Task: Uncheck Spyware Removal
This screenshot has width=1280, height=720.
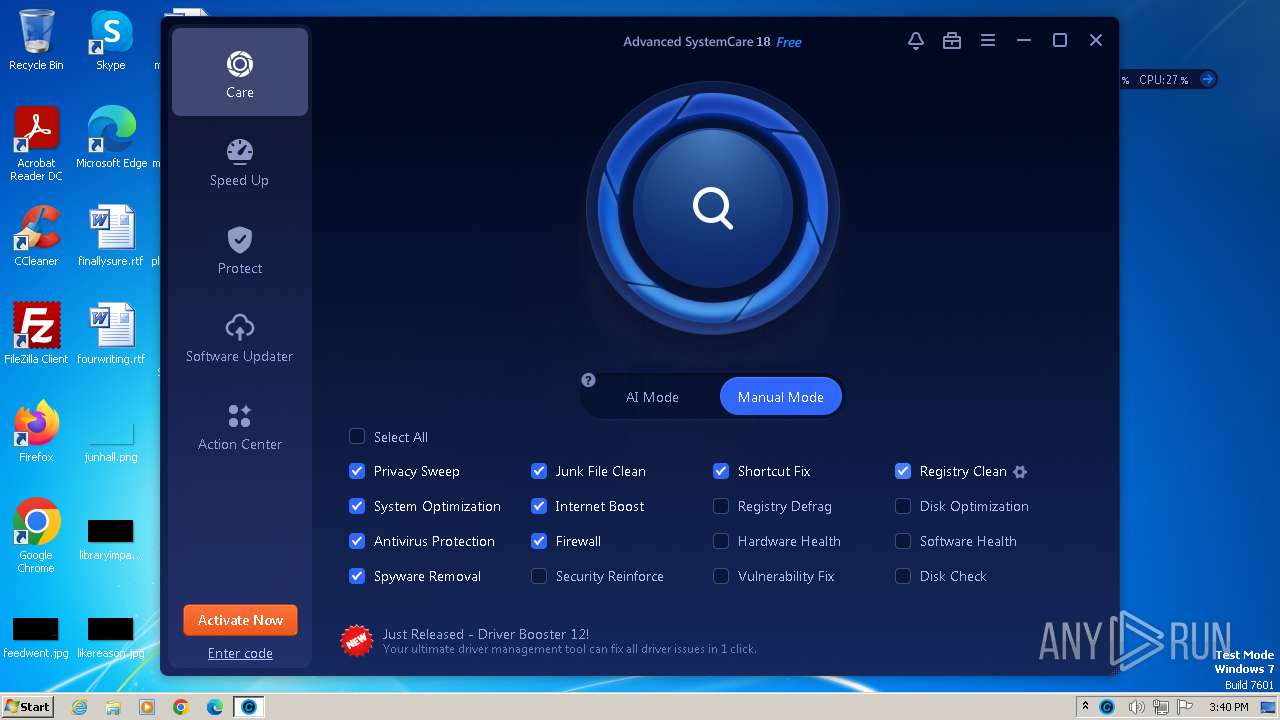Action: 357,576
